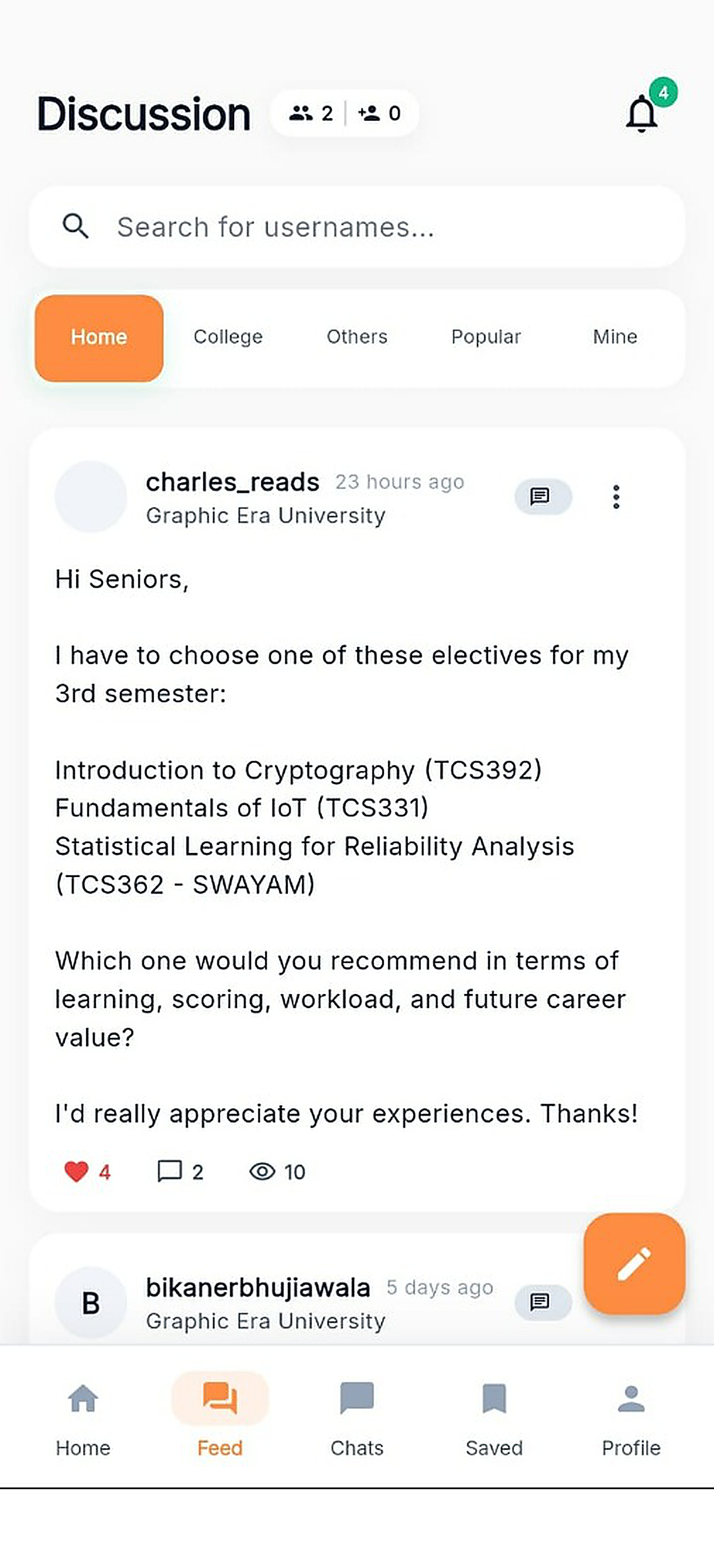Image resolution: width=714 pixels, height=1568 pixels.
Task: Open the three-dot menu on charles_reads post
Action: point(616,497)
